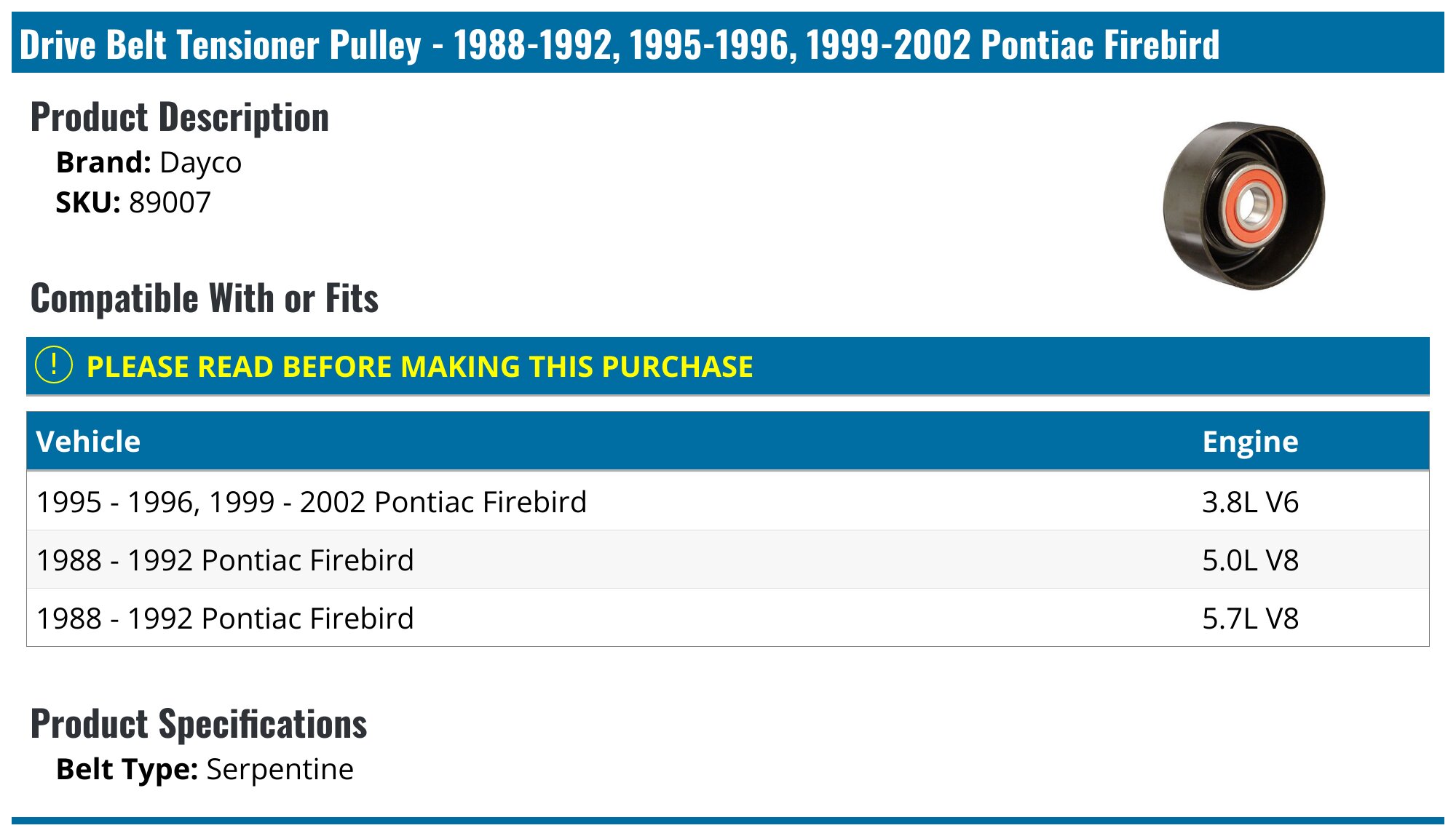The image size is (1456, 836).
Task: Click the Product Specifications heading
Action: tap(199, 724)
